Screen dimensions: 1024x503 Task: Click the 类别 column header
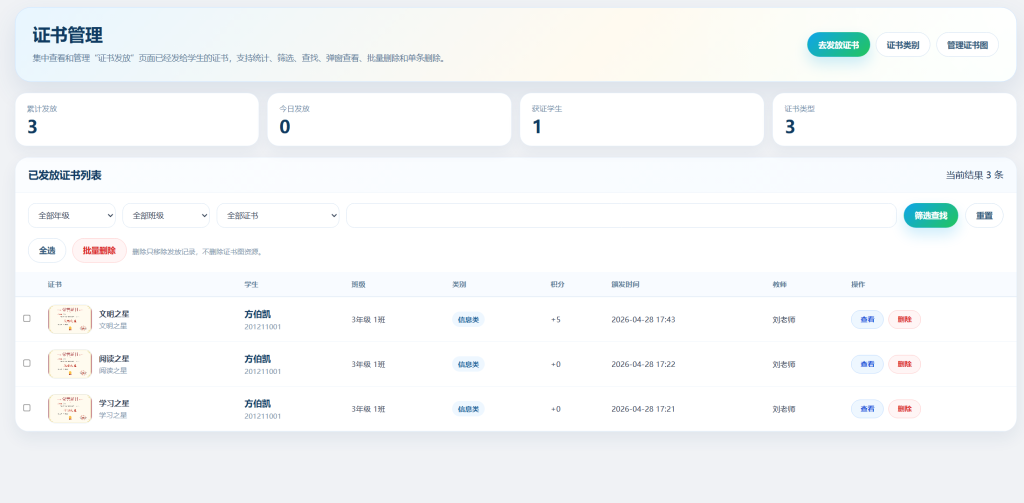coord(459,285)
